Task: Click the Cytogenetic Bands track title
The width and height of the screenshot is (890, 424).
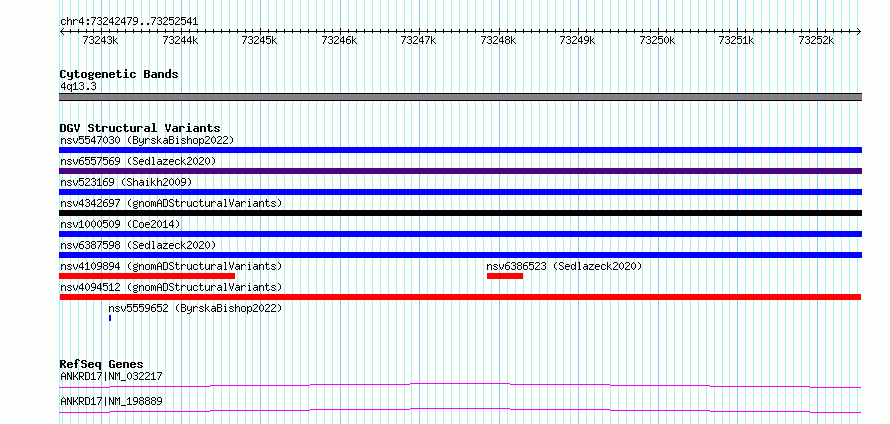Action: (119, 74)
